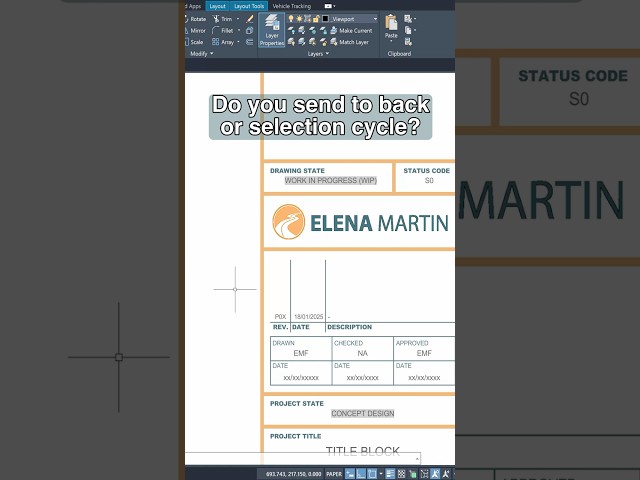Toggle ortho mode in status bar
The height and width of the screenshot is (480, 640).
361,474
